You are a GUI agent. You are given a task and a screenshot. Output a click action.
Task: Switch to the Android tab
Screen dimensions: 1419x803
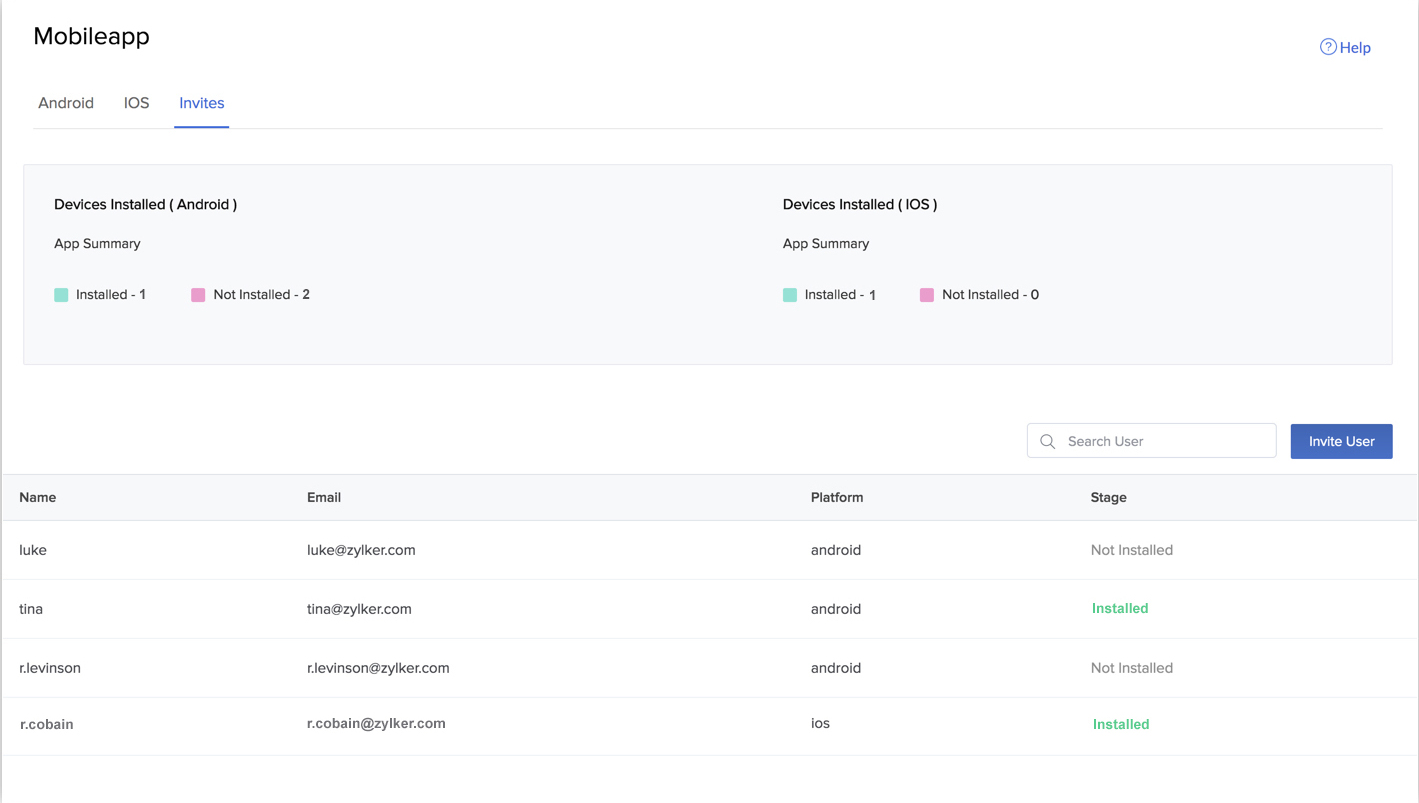point(66,102)
